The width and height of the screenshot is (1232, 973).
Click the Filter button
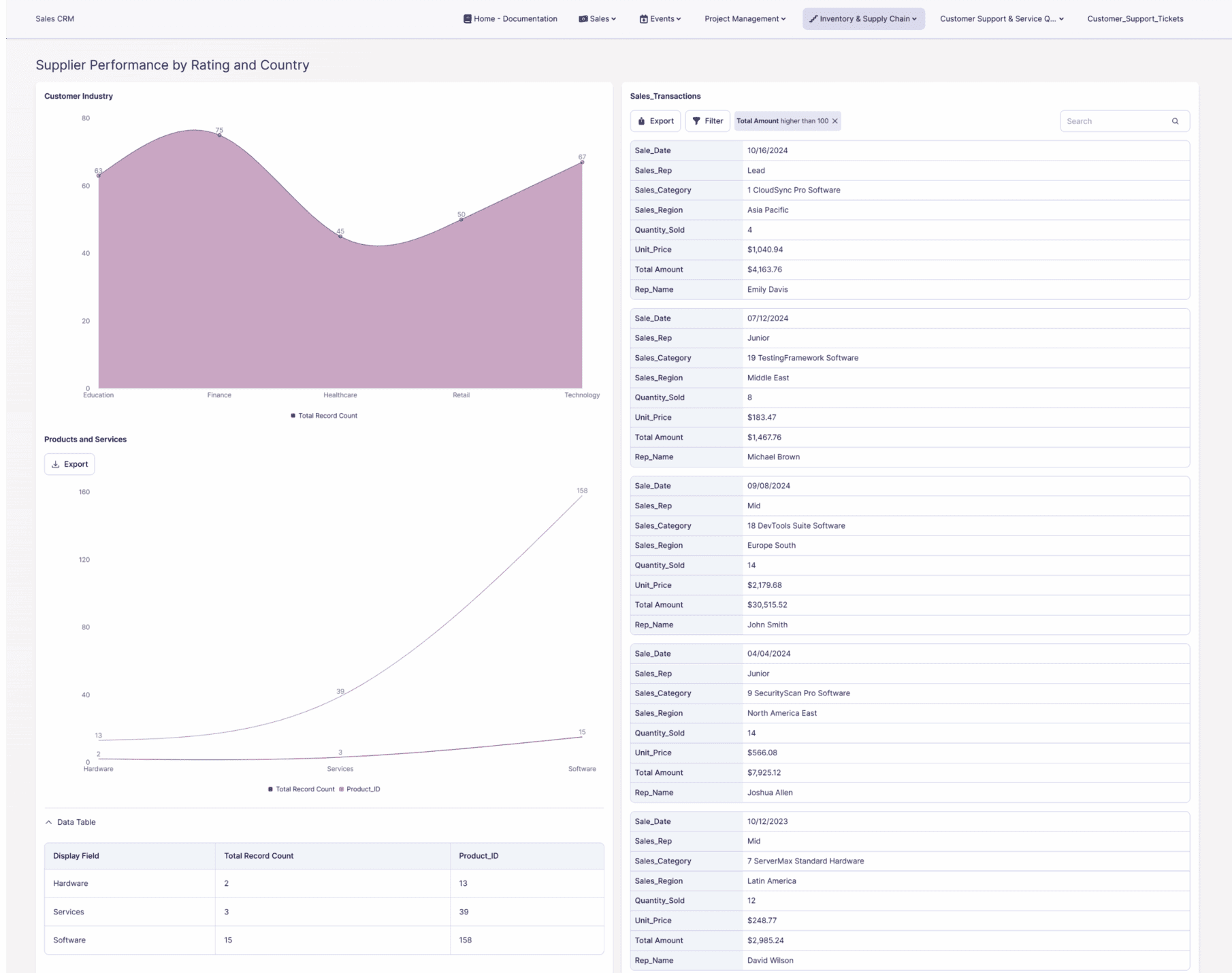pos(708,120)
